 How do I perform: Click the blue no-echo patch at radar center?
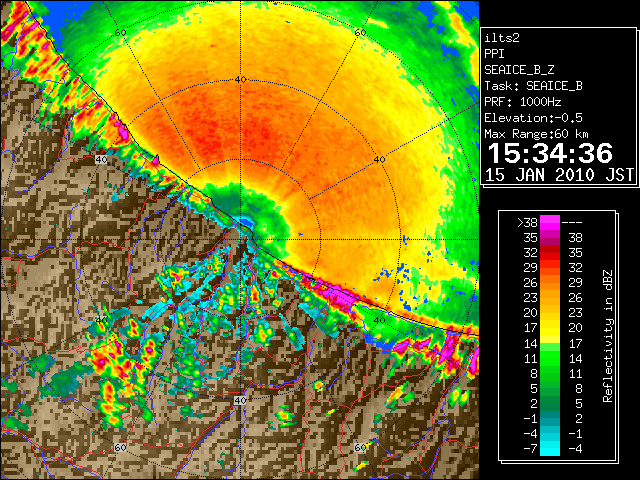click(246, 222)
